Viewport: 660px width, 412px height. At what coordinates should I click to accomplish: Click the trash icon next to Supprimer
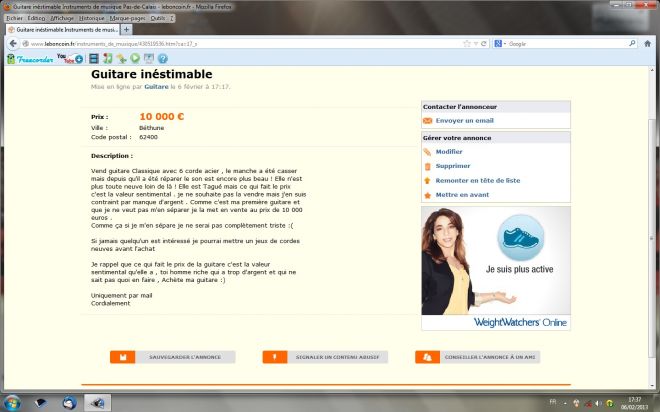[x=427, y=166]
